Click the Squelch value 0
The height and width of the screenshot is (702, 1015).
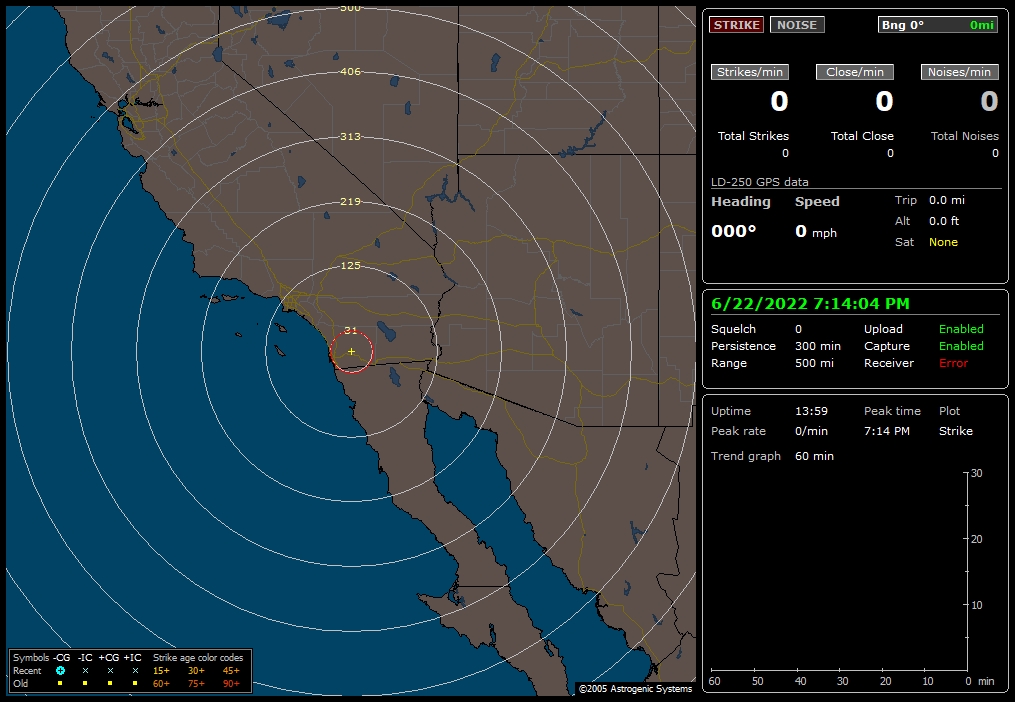[x=798, y=329]
